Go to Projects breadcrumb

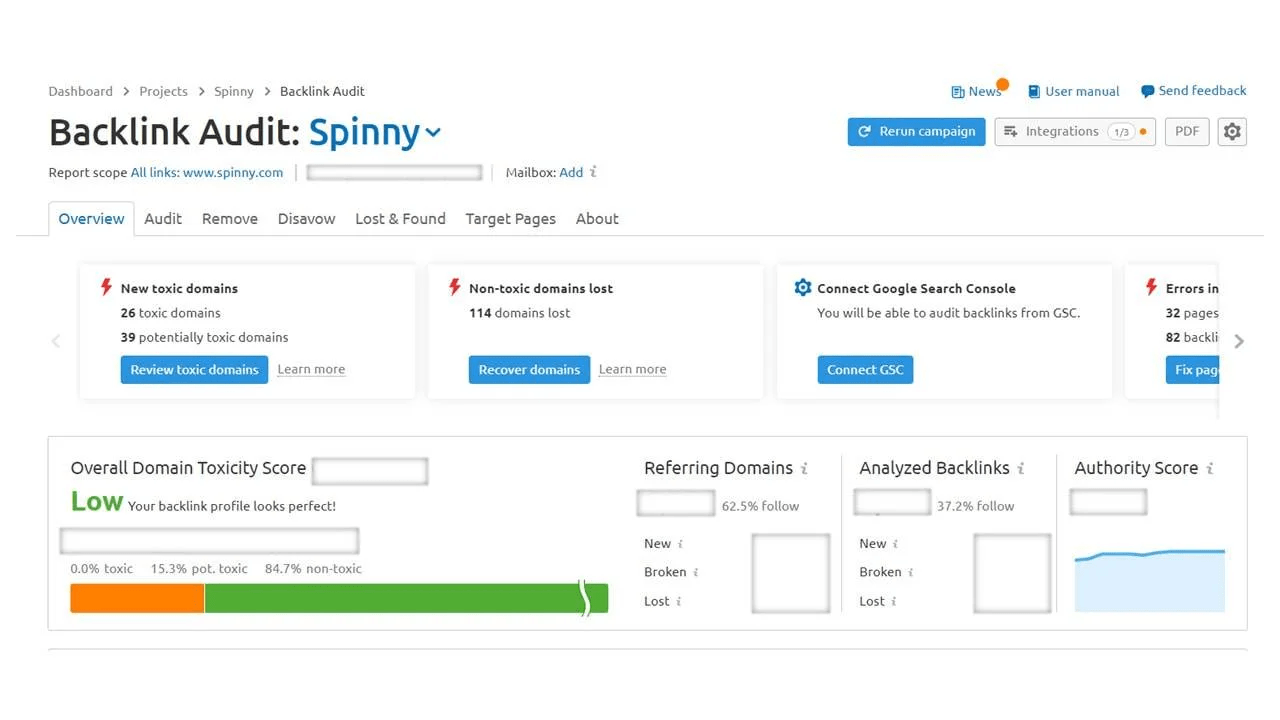163,91
